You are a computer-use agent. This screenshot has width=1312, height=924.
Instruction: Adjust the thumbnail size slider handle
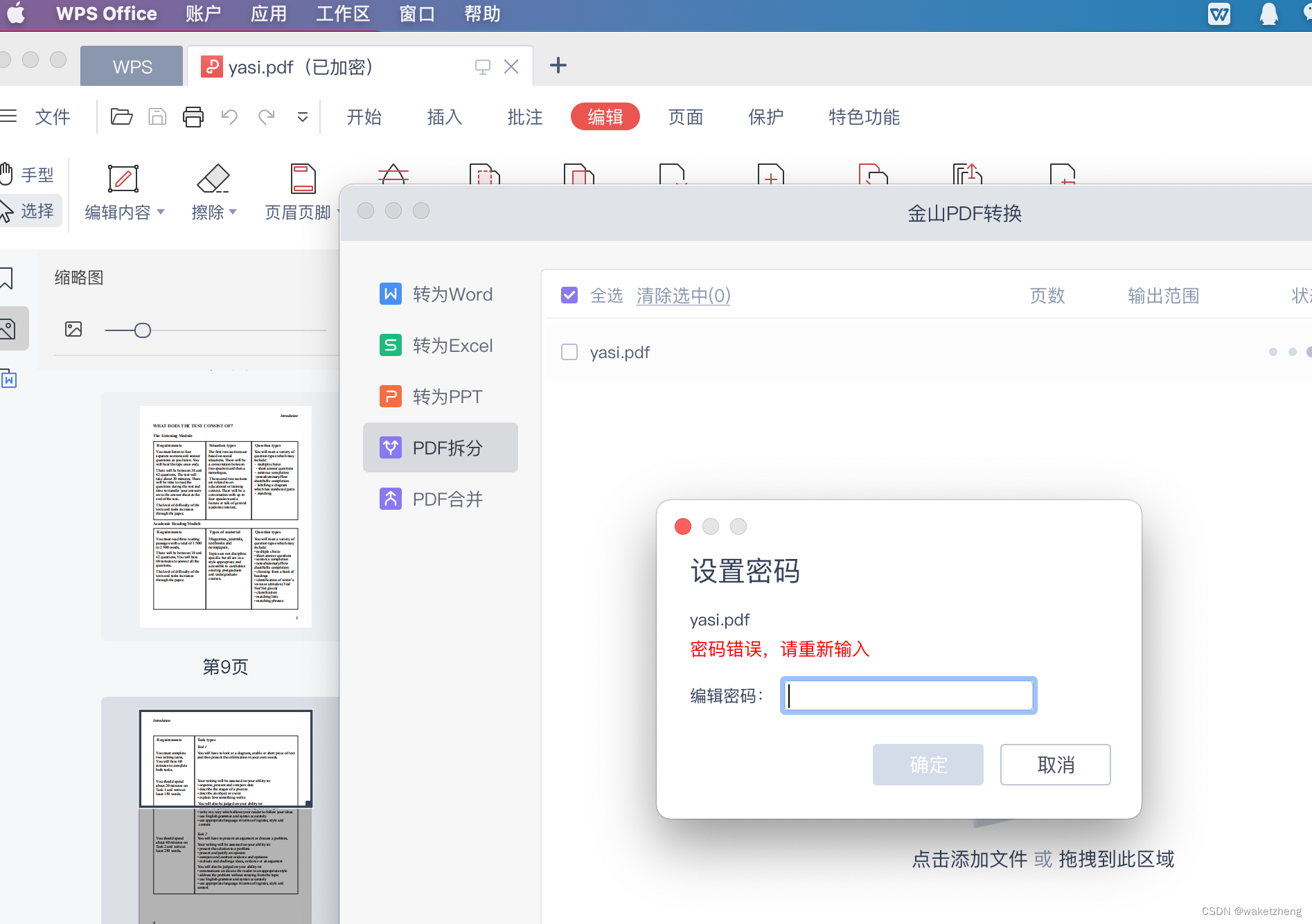tap(143, 330)
